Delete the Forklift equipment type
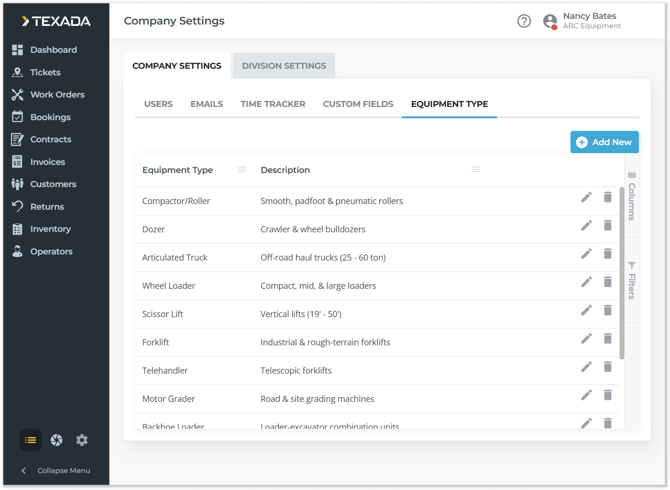 pos(607,339)
